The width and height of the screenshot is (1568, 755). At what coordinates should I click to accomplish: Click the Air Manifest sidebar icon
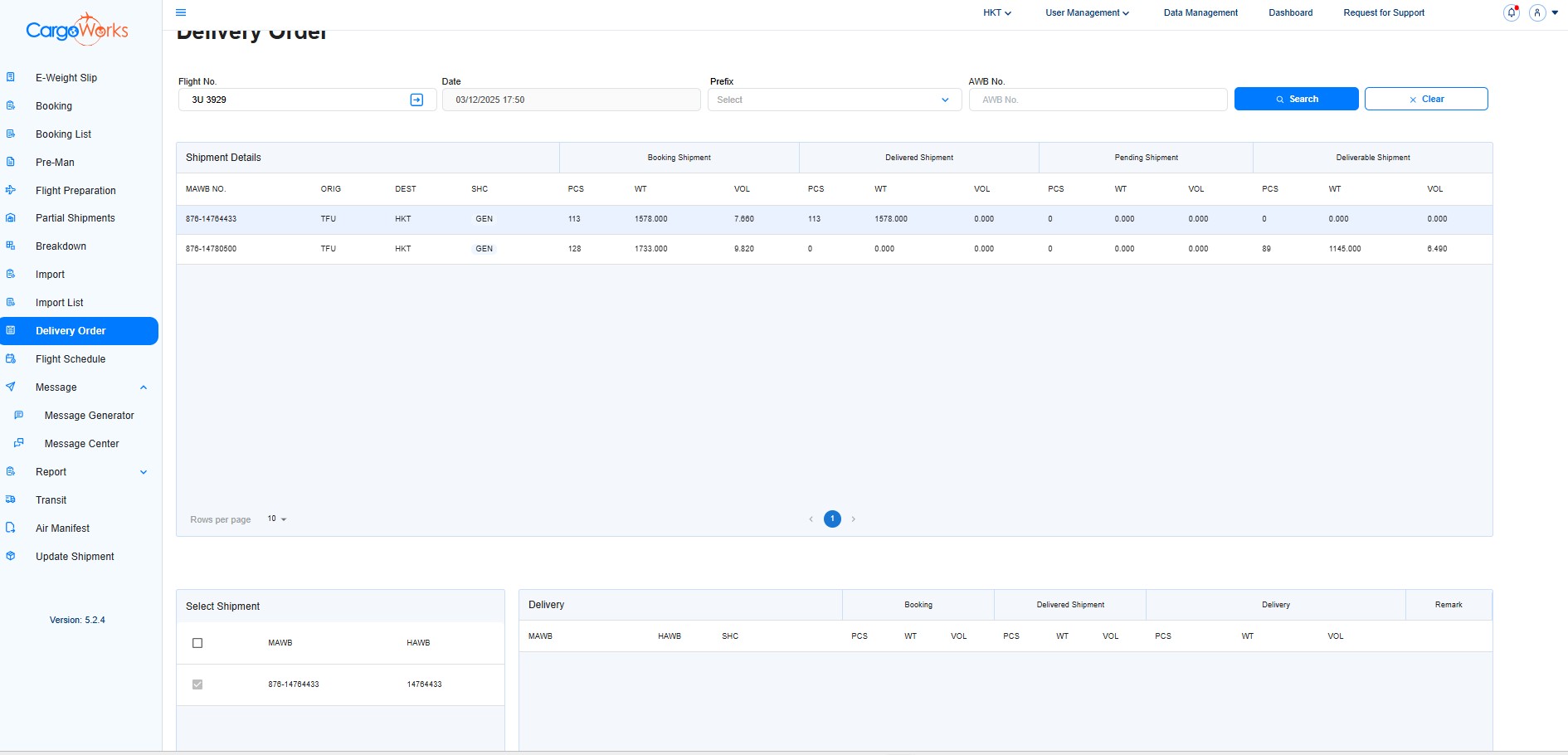tap(11, 528)
